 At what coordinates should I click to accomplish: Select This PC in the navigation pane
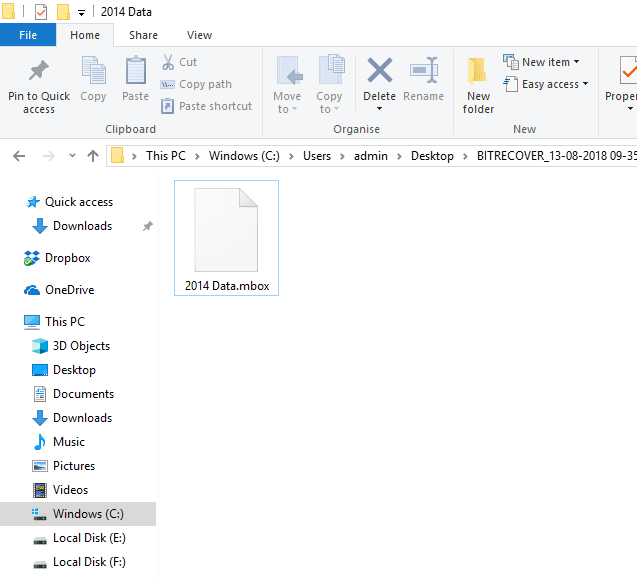pyautogui.click(x=65, y=322)
